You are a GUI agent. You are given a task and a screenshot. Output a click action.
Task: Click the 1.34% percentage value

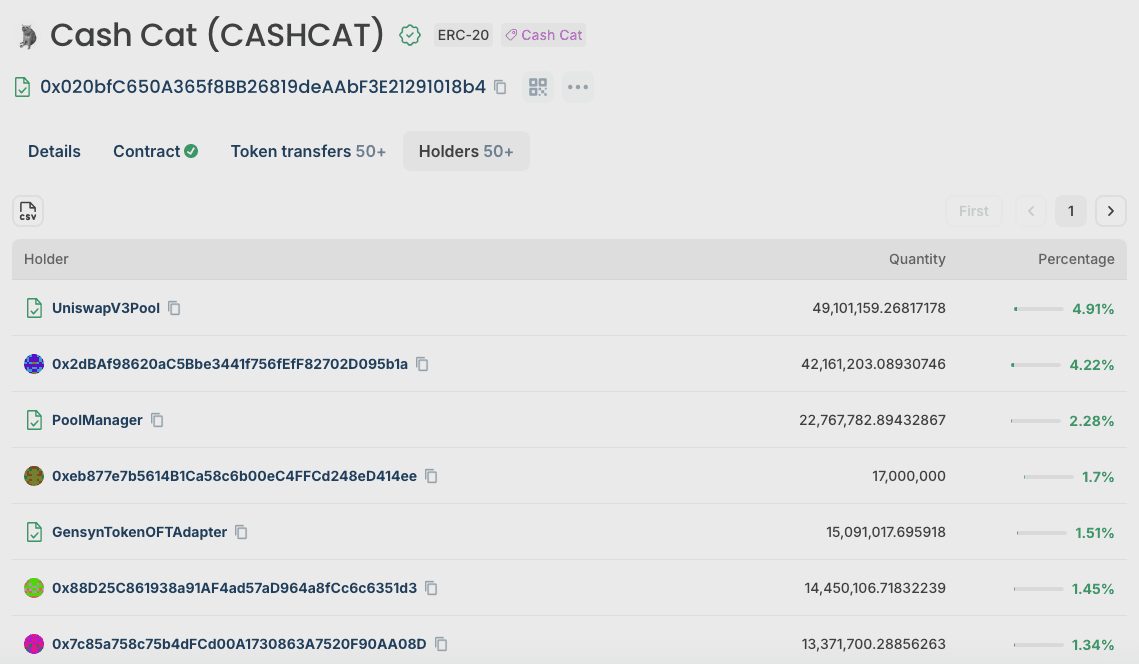[x=1093, y=644]
